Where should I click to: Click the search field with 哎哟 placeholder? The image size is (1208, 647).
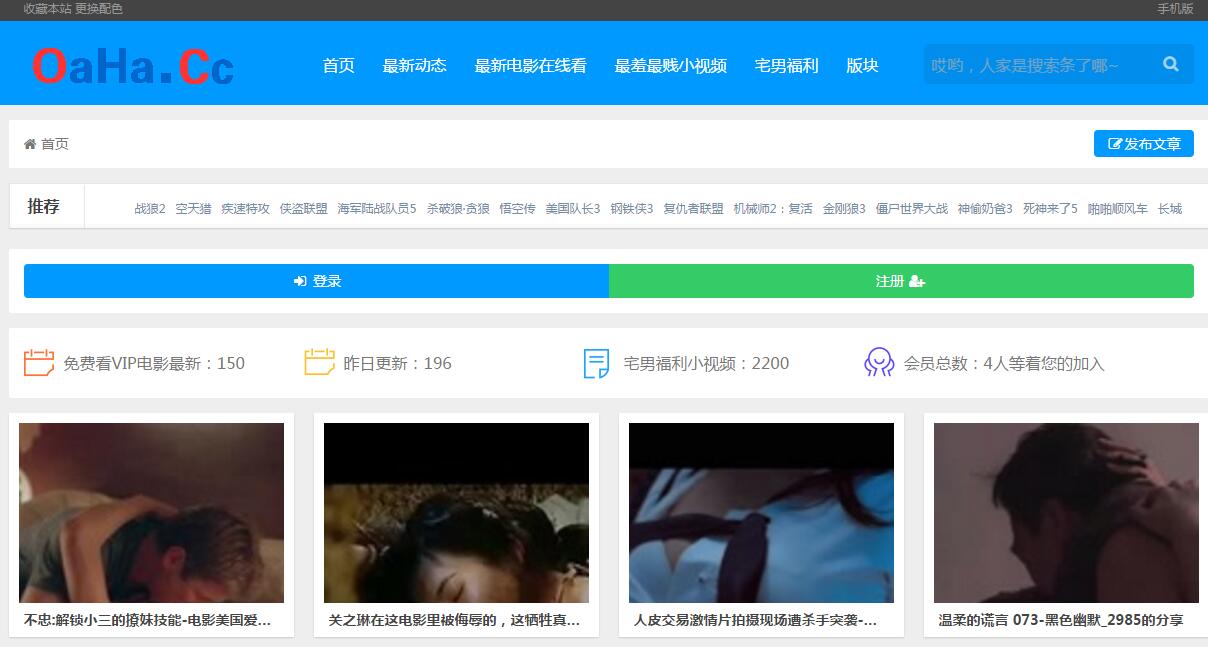[1036, 64]
